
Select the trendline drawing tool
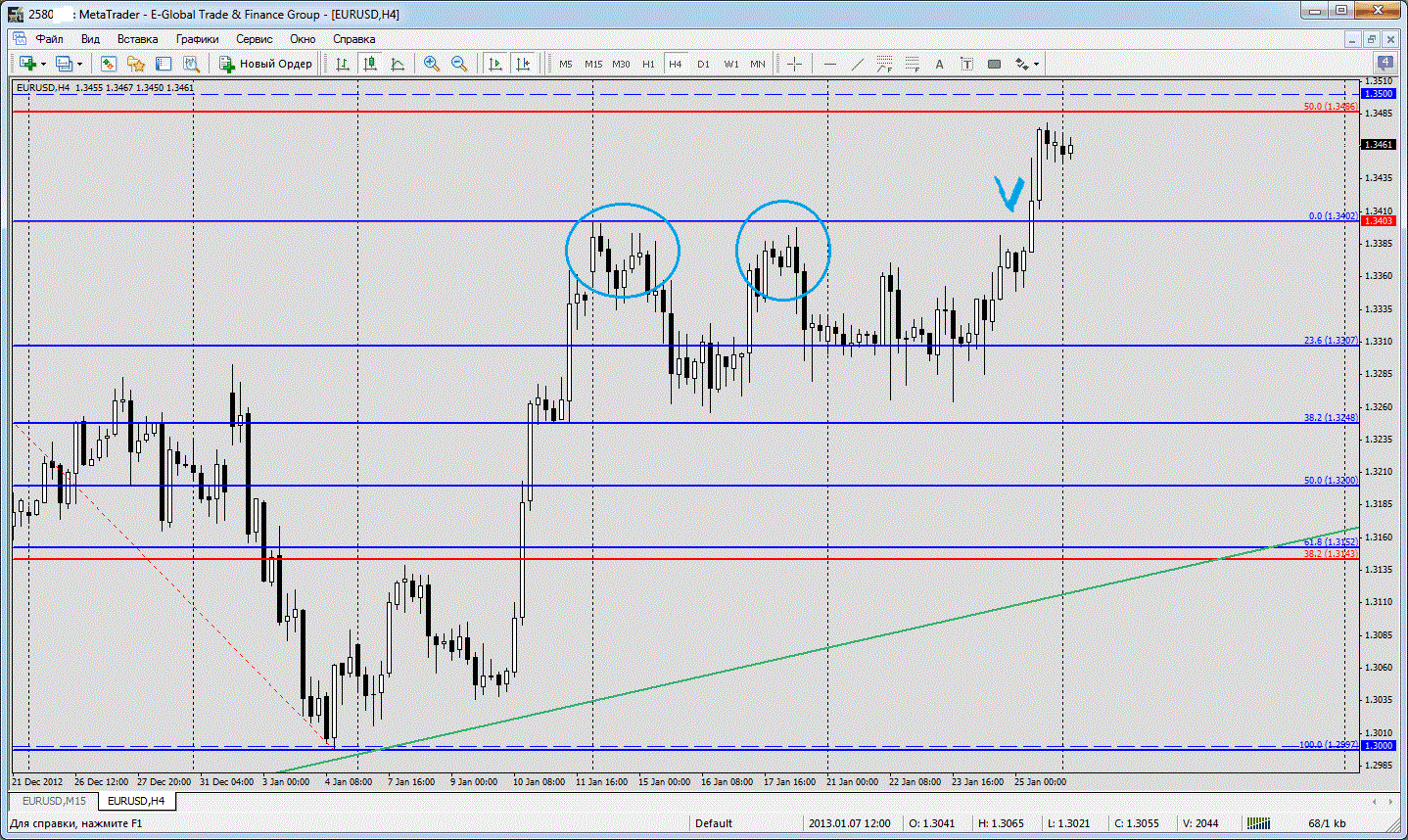pyautogui.click(x=858, y=64)
